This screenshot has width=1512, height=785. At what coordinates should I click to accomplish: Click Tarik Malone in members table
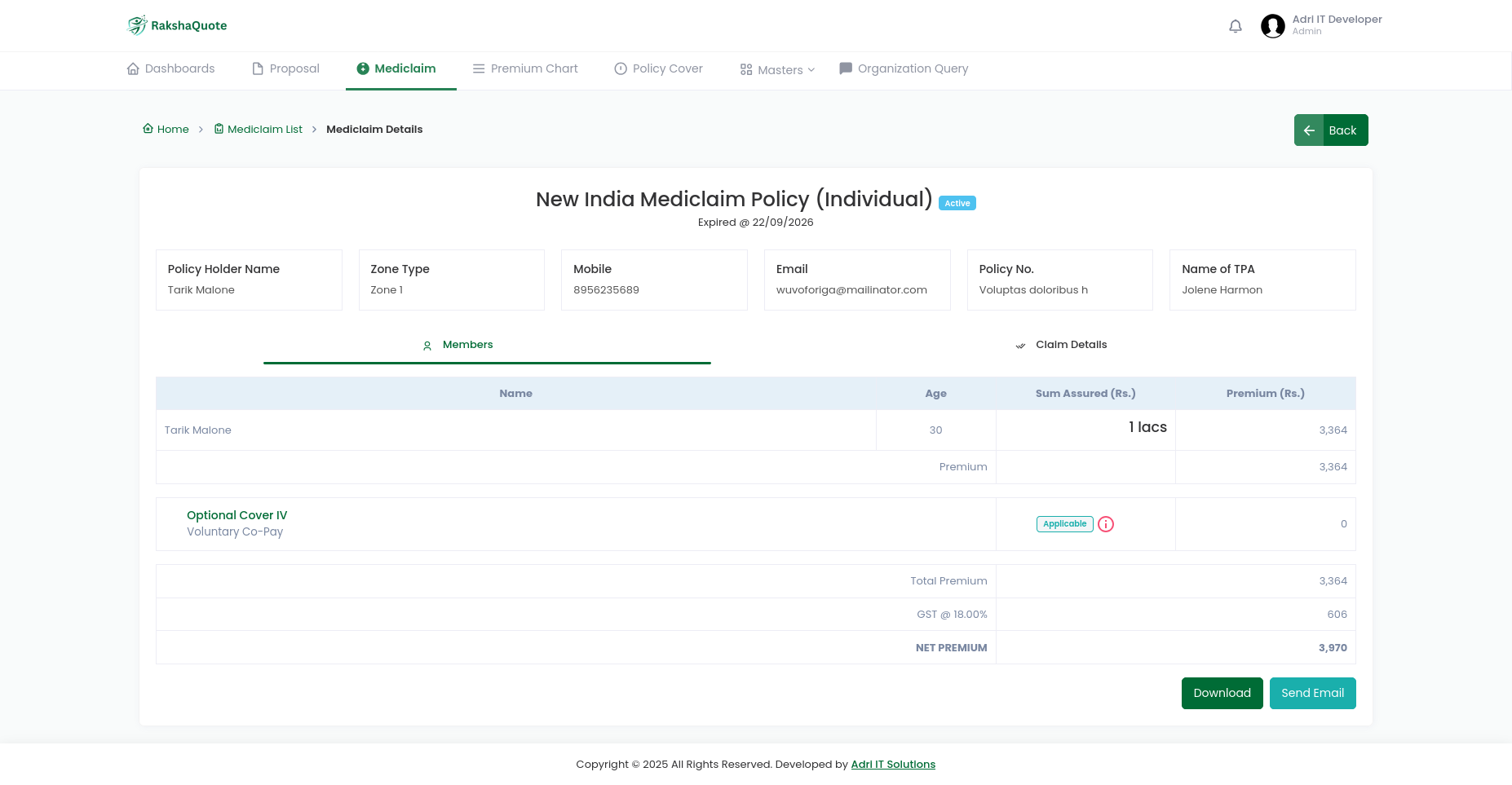(x=198, y=430)
